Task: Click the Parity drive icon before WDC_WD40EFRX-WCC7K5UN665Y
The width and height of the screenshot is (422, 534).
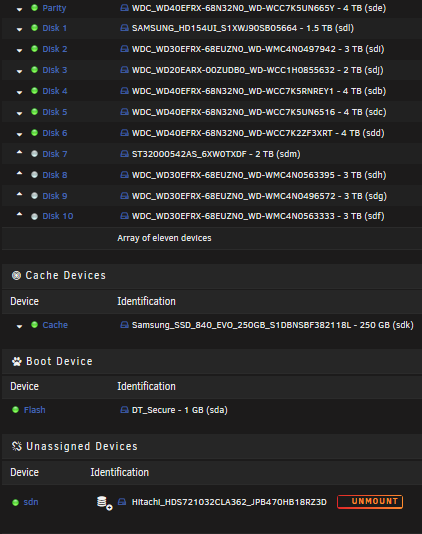Action: coord(124,8)
